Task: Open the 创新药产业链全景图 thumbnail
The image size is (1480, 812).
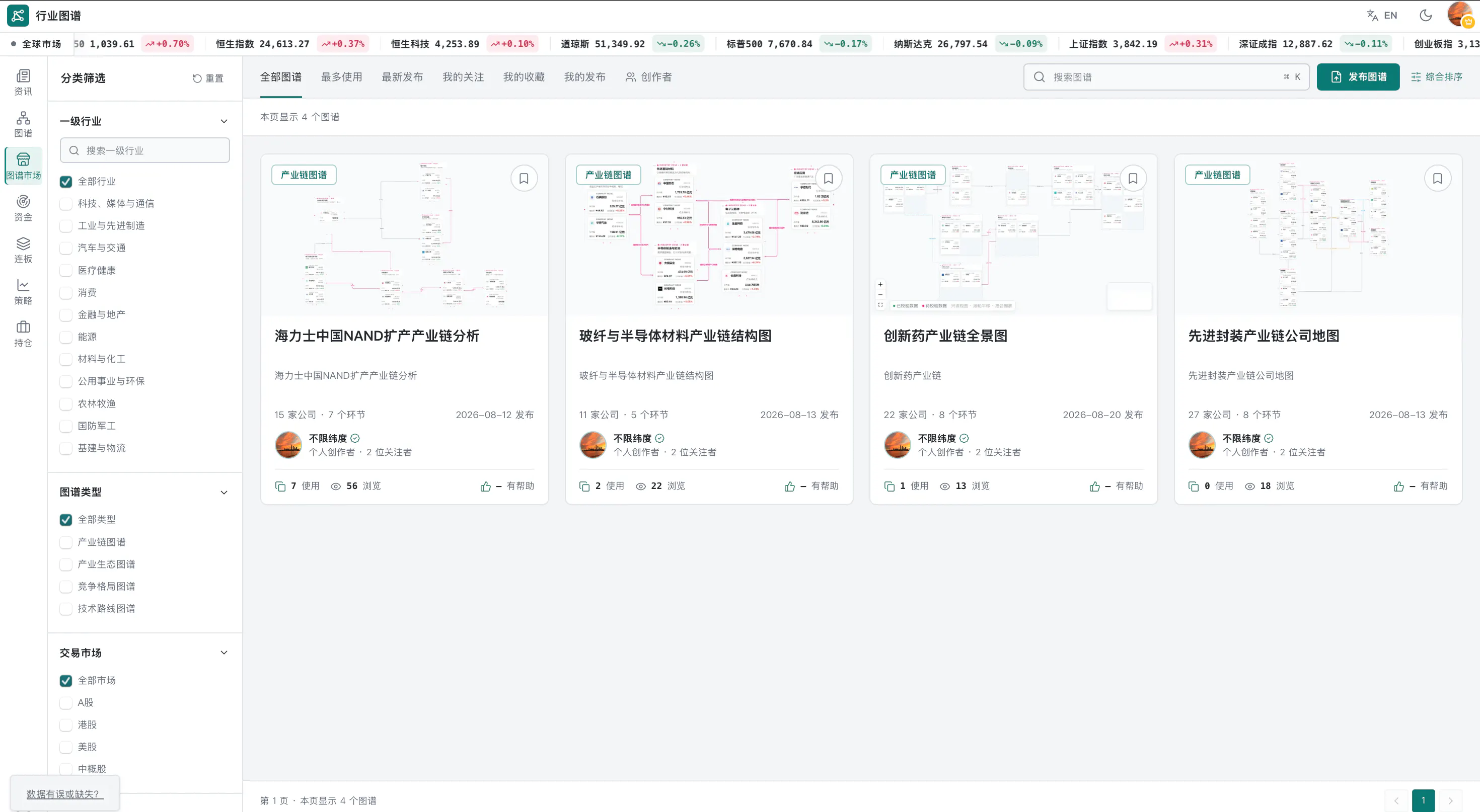Action: (x=1013, y=235)
